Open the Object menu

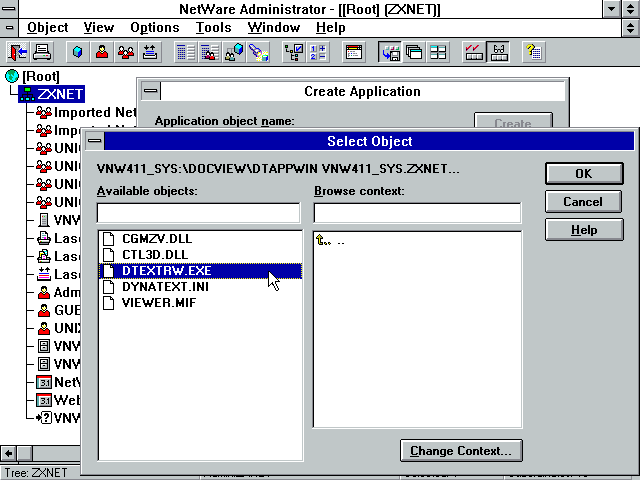[48, 27]
